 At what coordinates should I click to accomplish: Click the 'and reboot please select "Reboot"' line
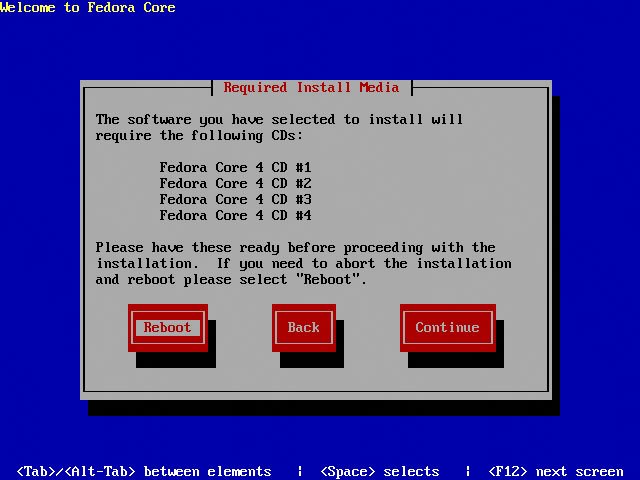click(x=231, y=280)
